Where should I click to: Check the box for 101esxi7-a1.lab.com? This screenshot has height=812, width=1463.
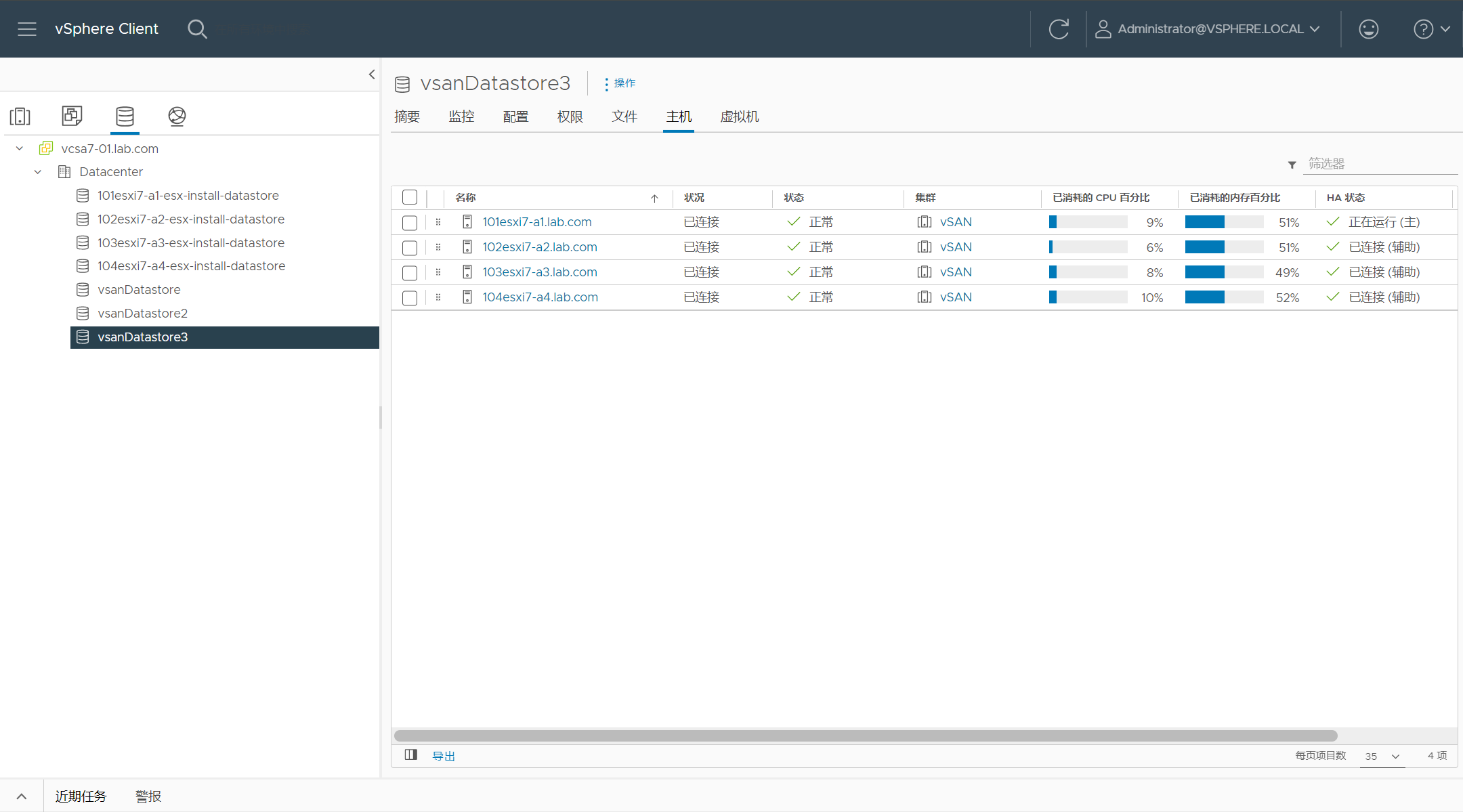point(410,223)
